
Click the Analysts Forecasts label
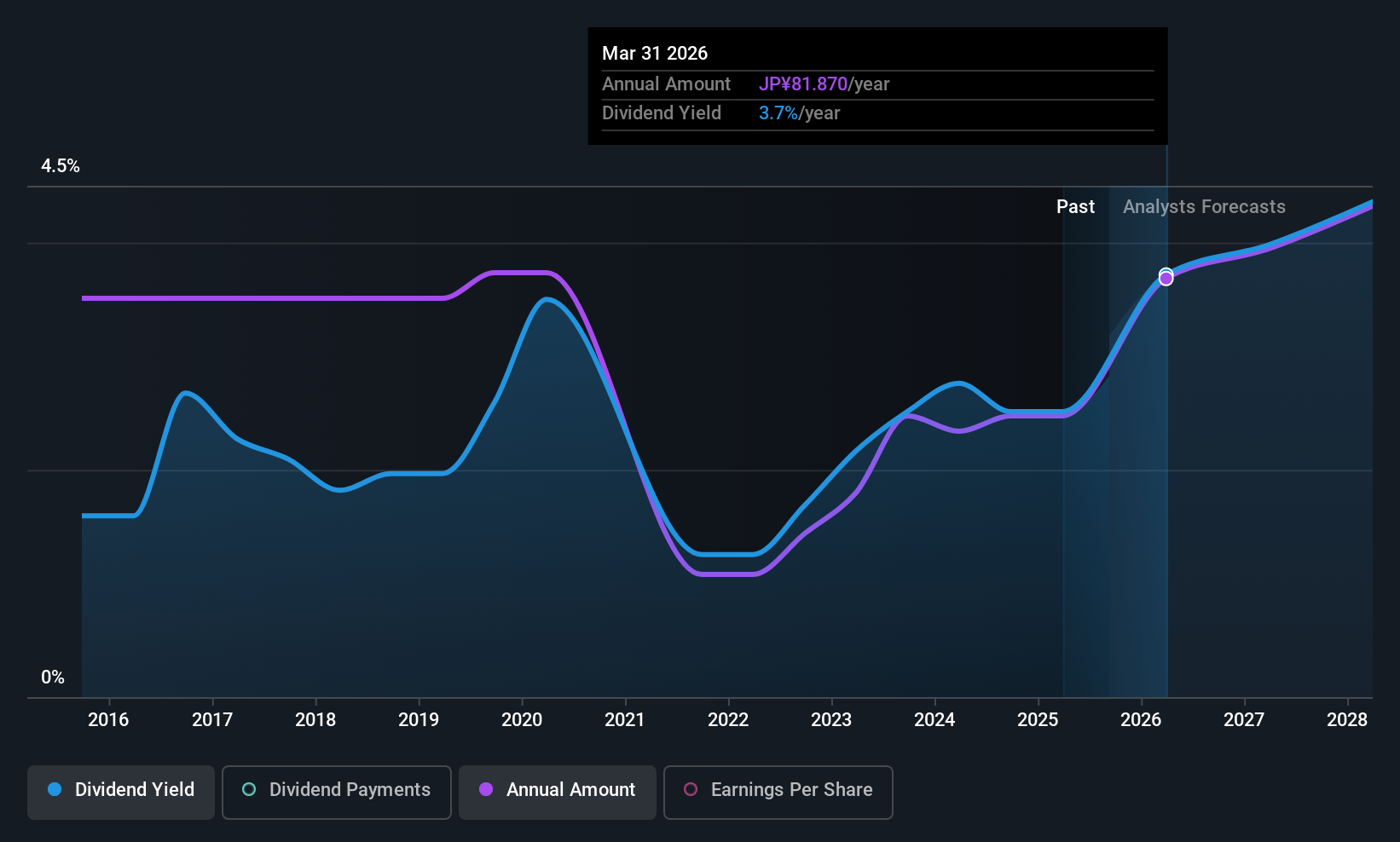pos(1204,207)
